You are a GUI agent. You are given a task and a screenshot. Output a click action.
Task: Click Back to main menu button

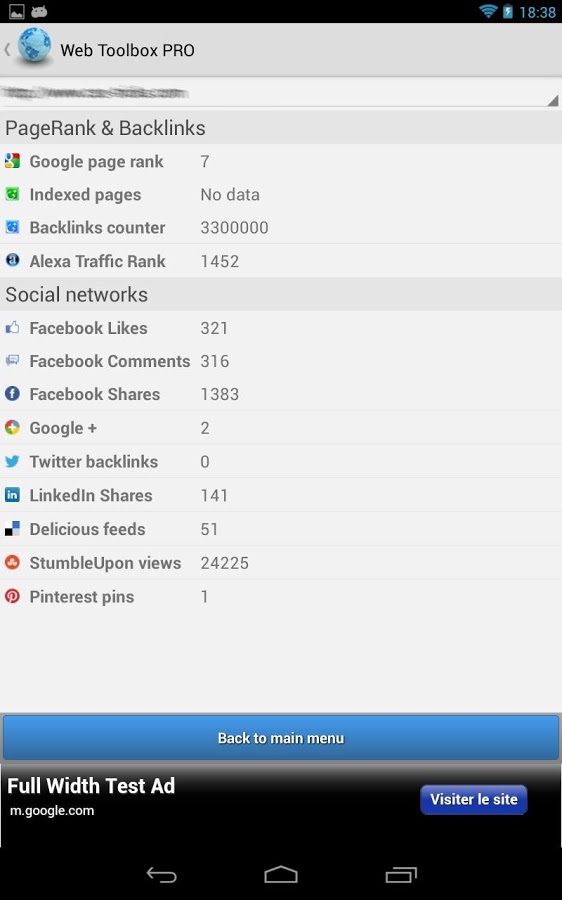coord(281,738)
